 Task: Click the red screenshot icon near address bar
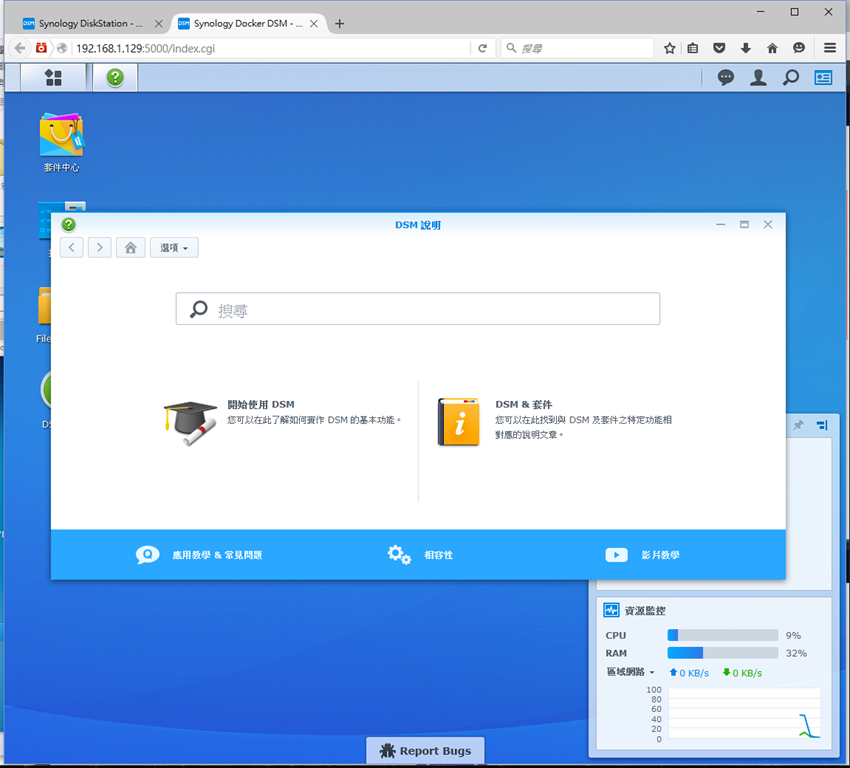pyautogui.click(x=41, y=48)
